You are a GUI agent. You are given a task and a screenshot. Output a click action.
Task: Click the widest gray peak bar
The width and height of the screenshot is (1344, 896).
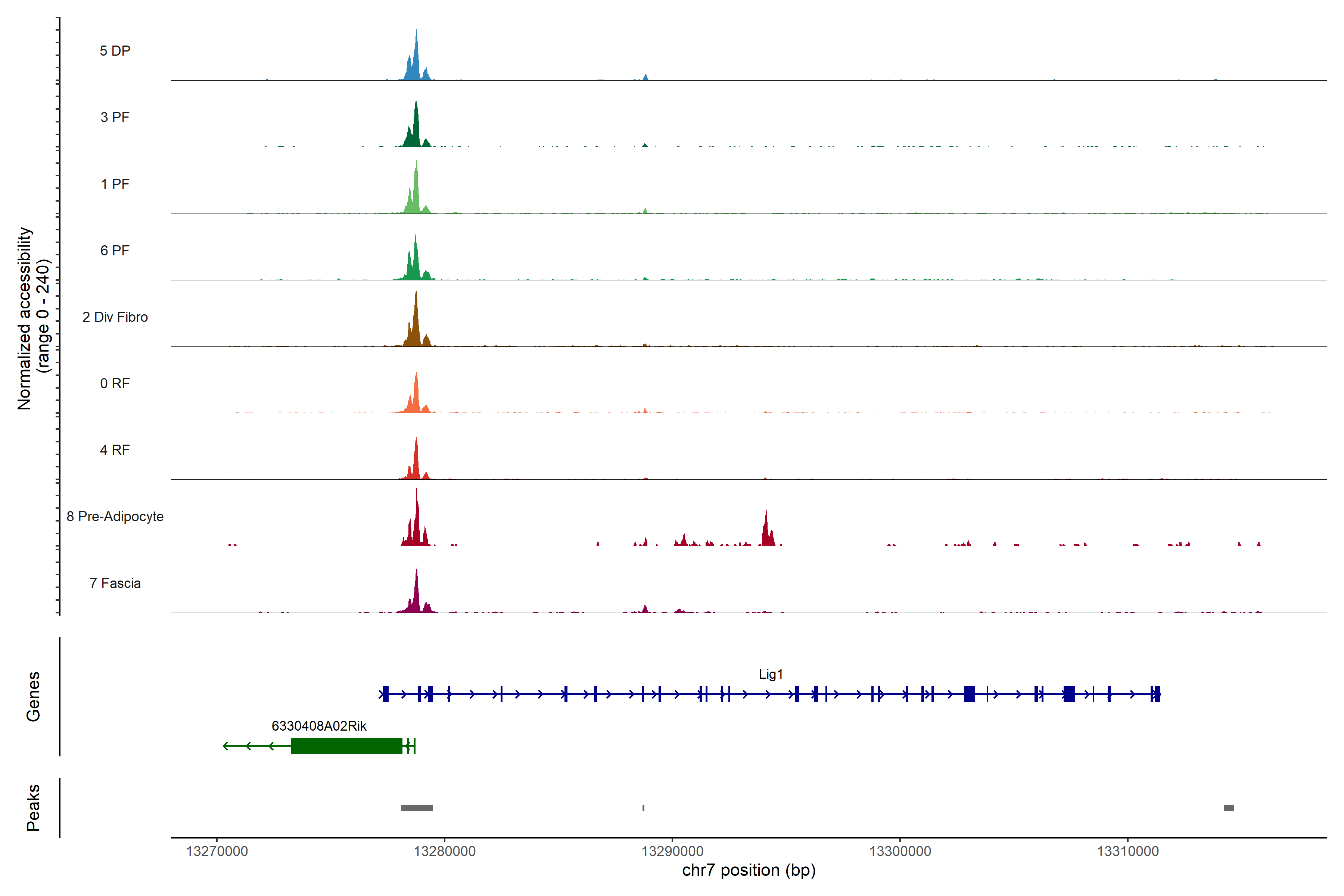click(417, 808)
